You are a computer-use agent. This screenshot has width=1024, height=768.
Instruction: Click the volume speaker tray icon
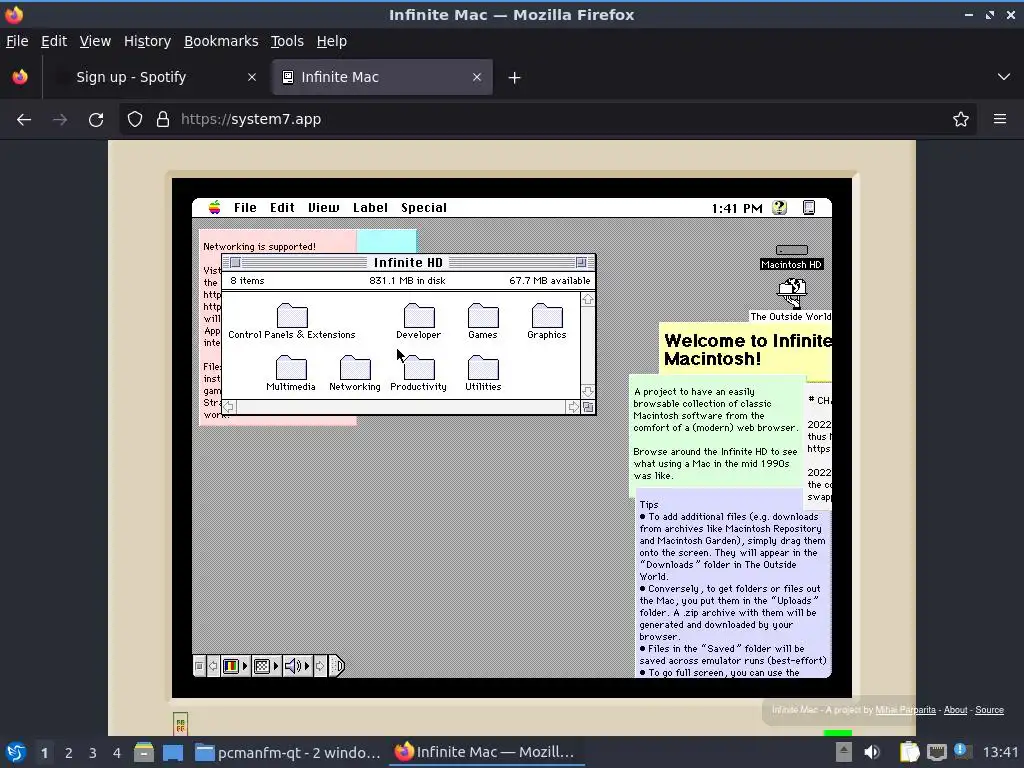click(x=872, y=752)
